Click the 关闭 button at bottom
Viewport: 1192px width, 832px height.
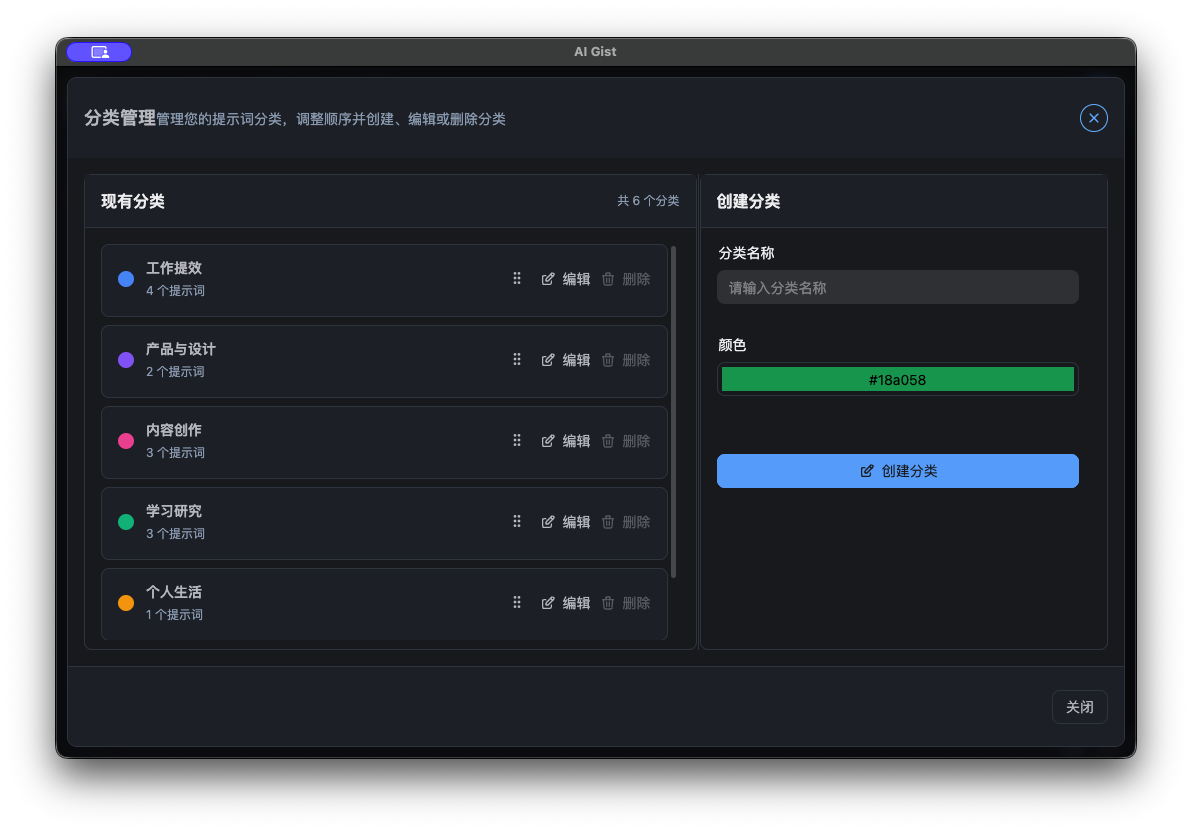point(1079,707)
